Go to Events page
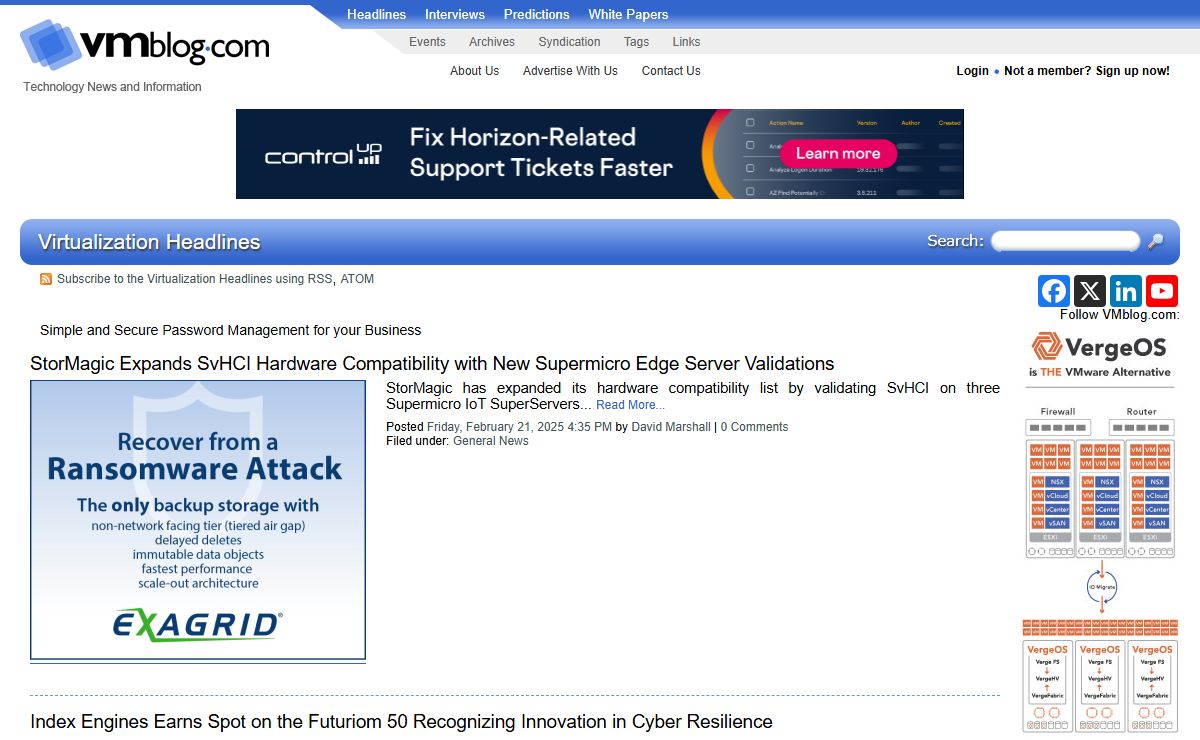 click(x=427, y=42)
